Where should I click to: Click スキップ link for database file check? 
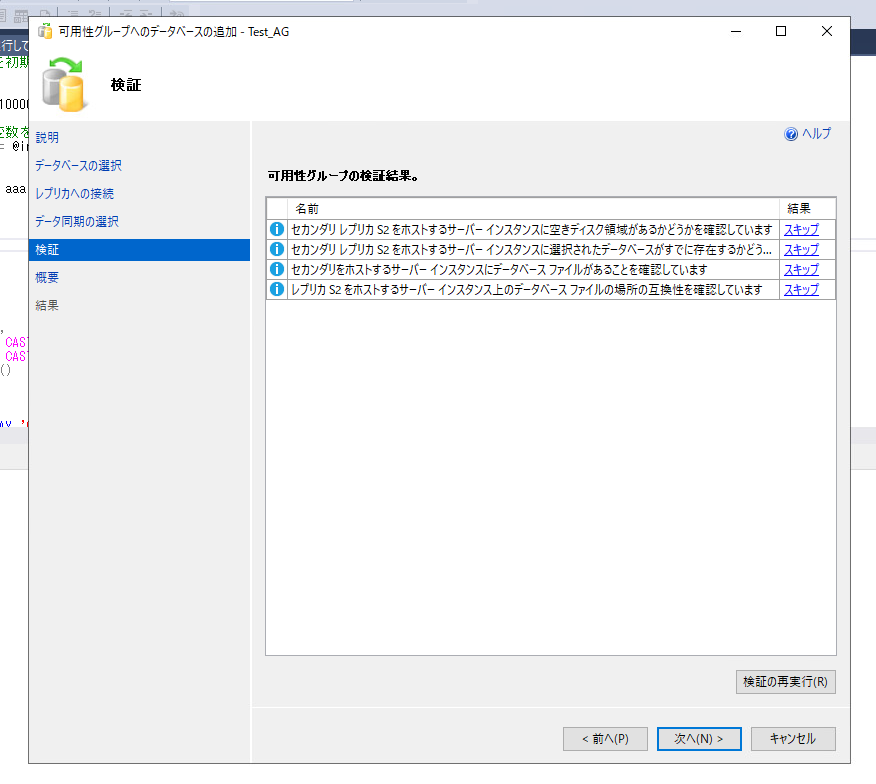click(801, 269)
